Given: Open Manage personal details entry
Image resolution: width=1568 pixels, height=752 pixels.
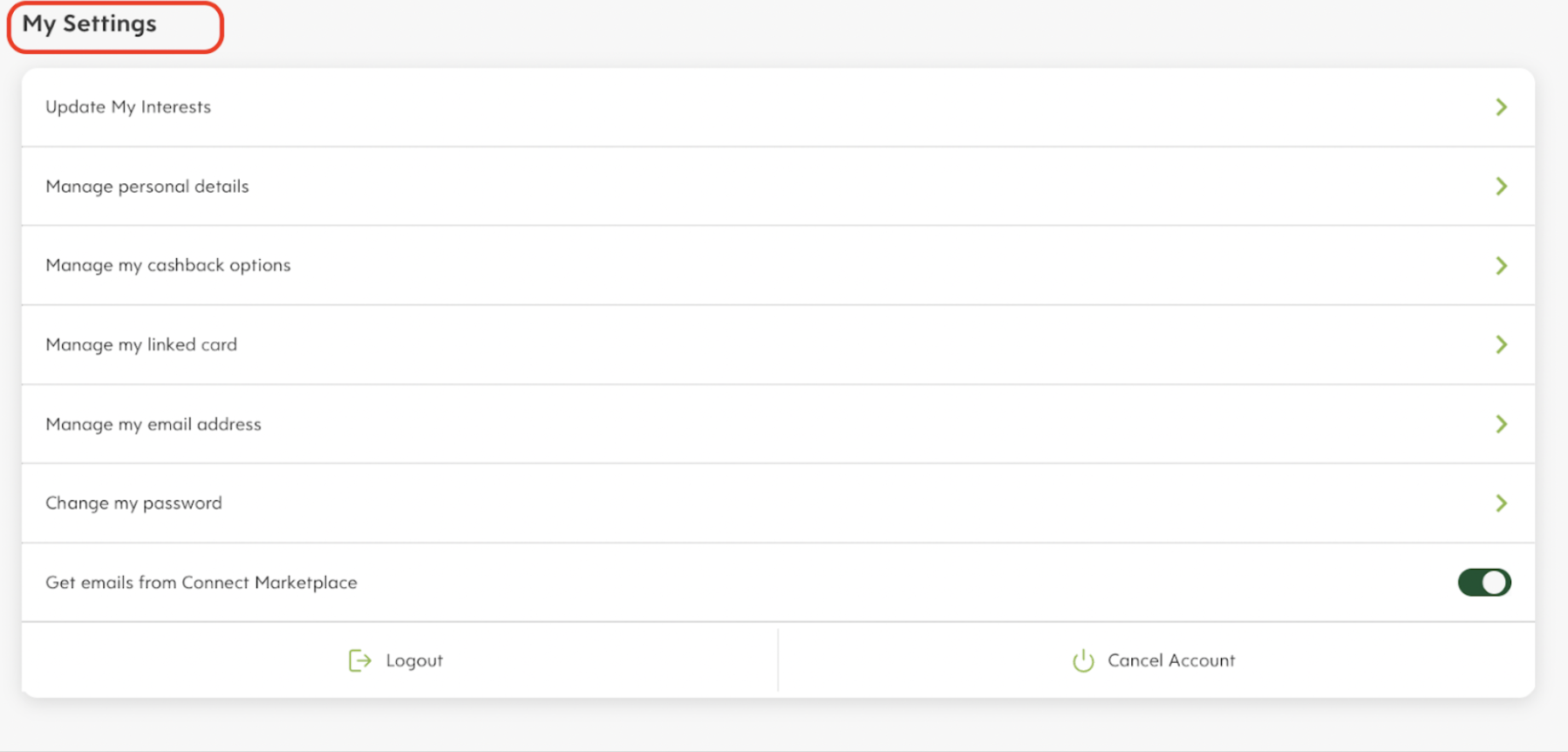Looking at the screenshot, I should coord(147,187).
